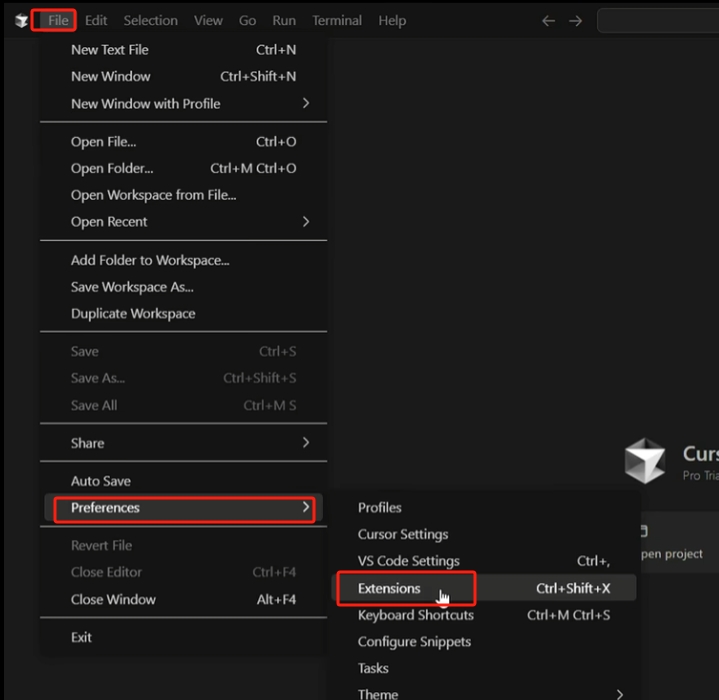This screenshot has width=719, height=700.
Task: Choose Open Folder... entry
Action: point(112,168)
